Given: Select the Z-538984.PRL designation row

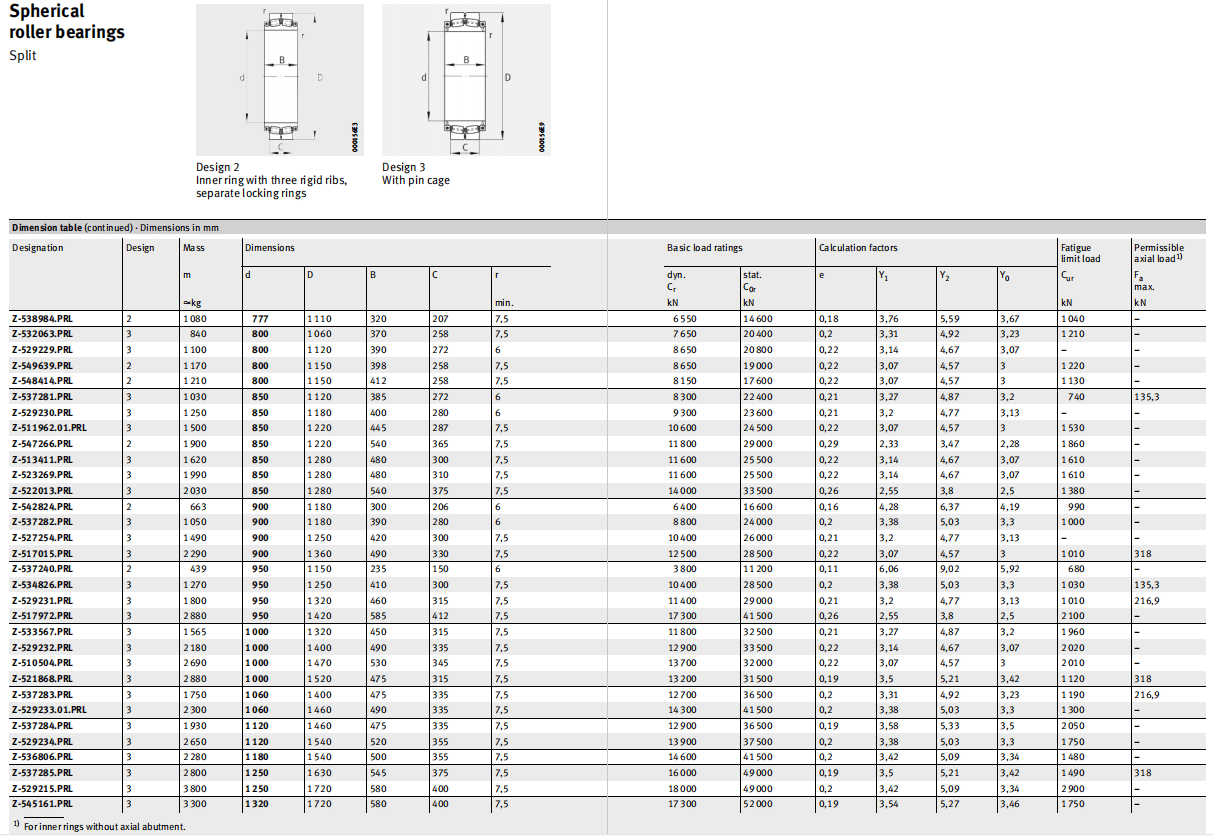Looking at the screenshot, I should (x=42, y=318).
